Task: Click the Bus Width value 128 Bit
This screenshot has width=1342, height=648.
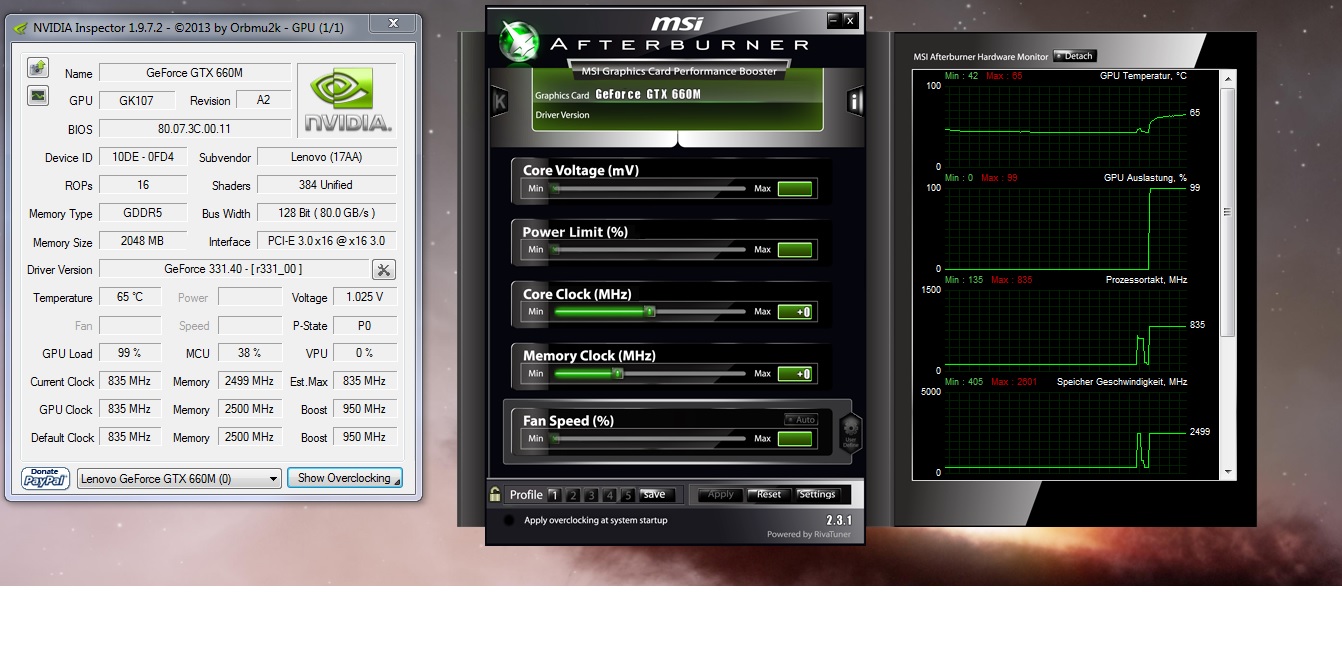Action: (327, 213)
